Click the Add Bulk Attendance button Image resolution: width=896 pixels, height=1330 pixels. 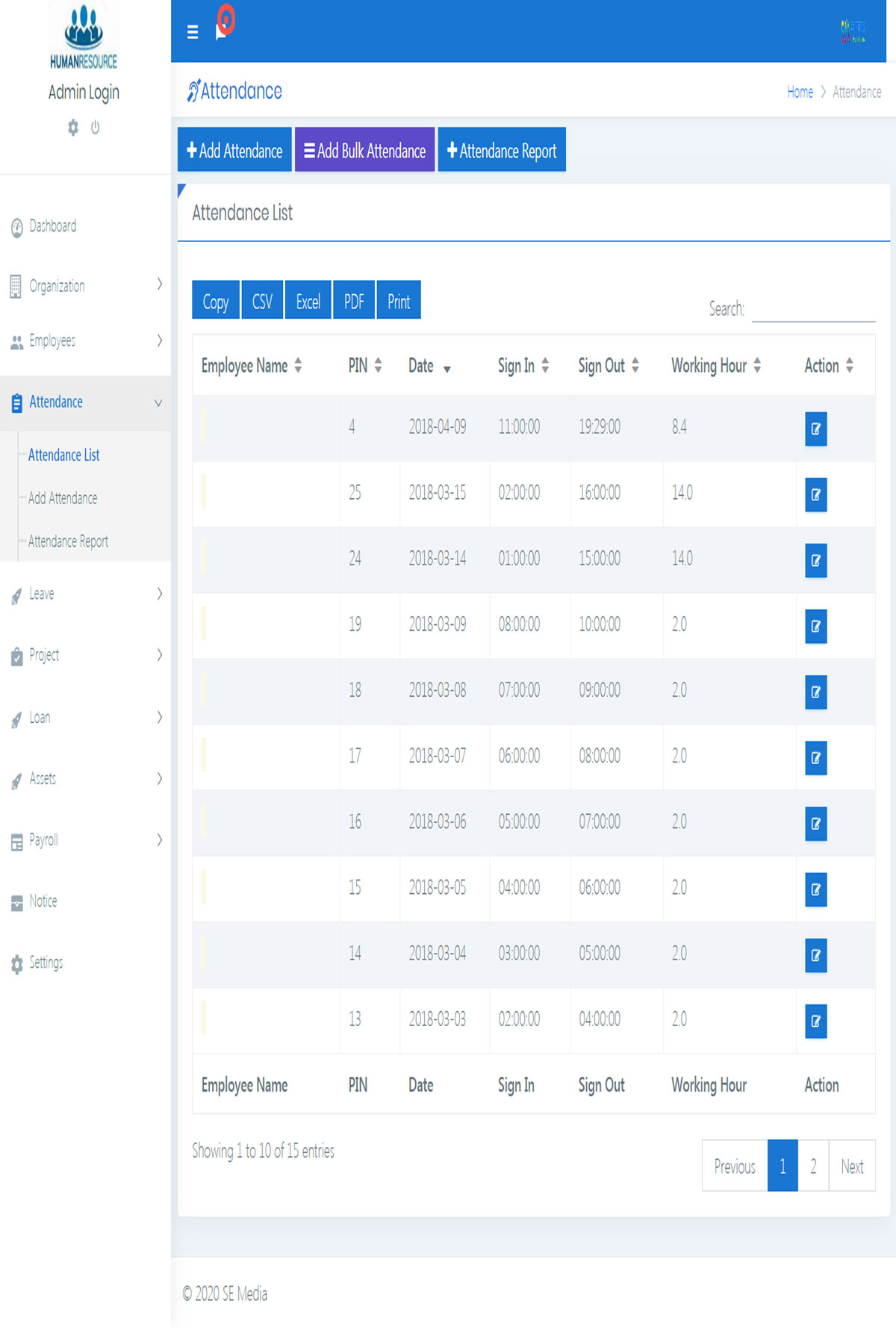tap(364, 150)
